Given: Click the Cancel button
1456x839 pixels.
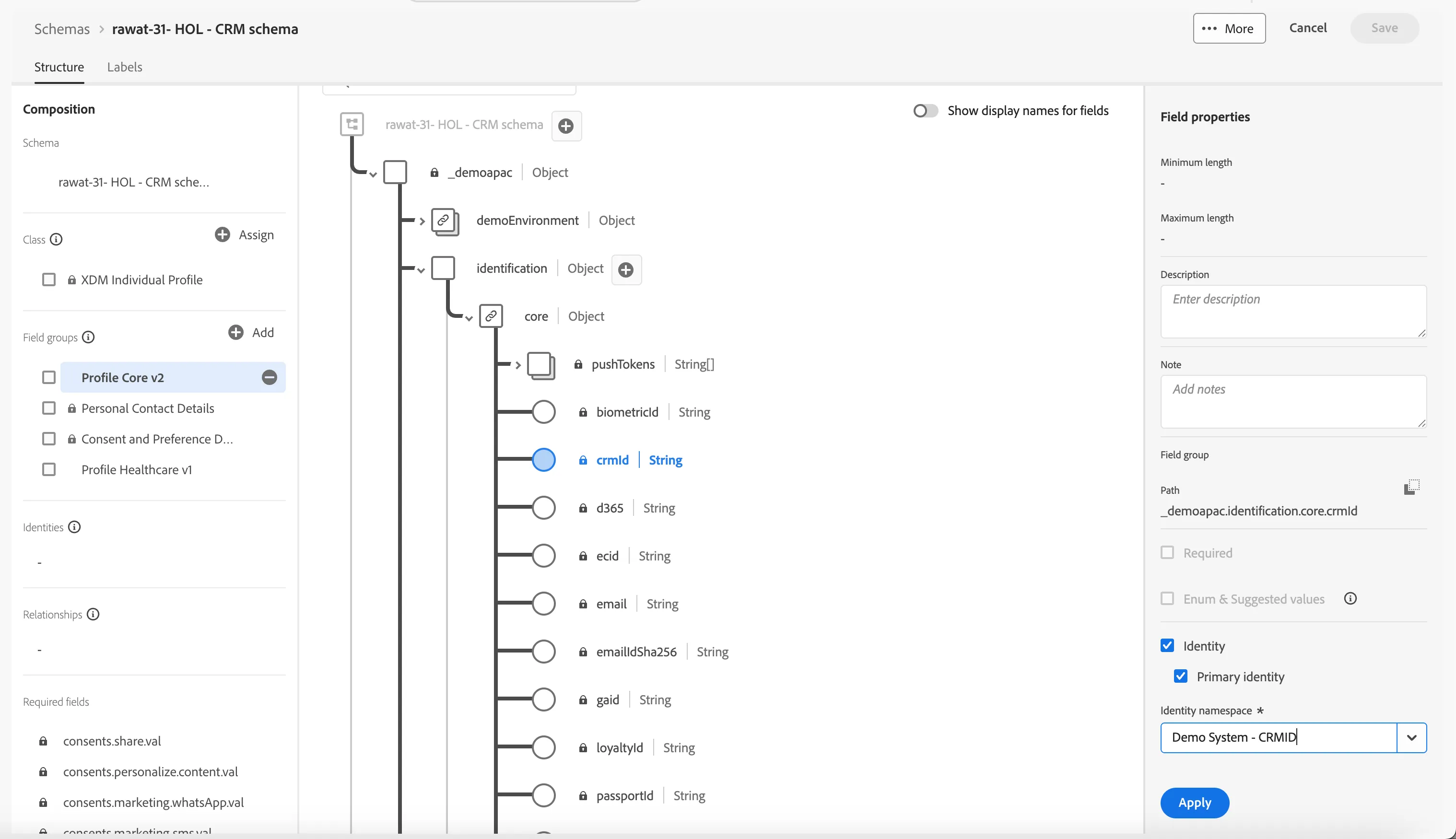Looking at the screenshot, I should (x=1308, y=28).
